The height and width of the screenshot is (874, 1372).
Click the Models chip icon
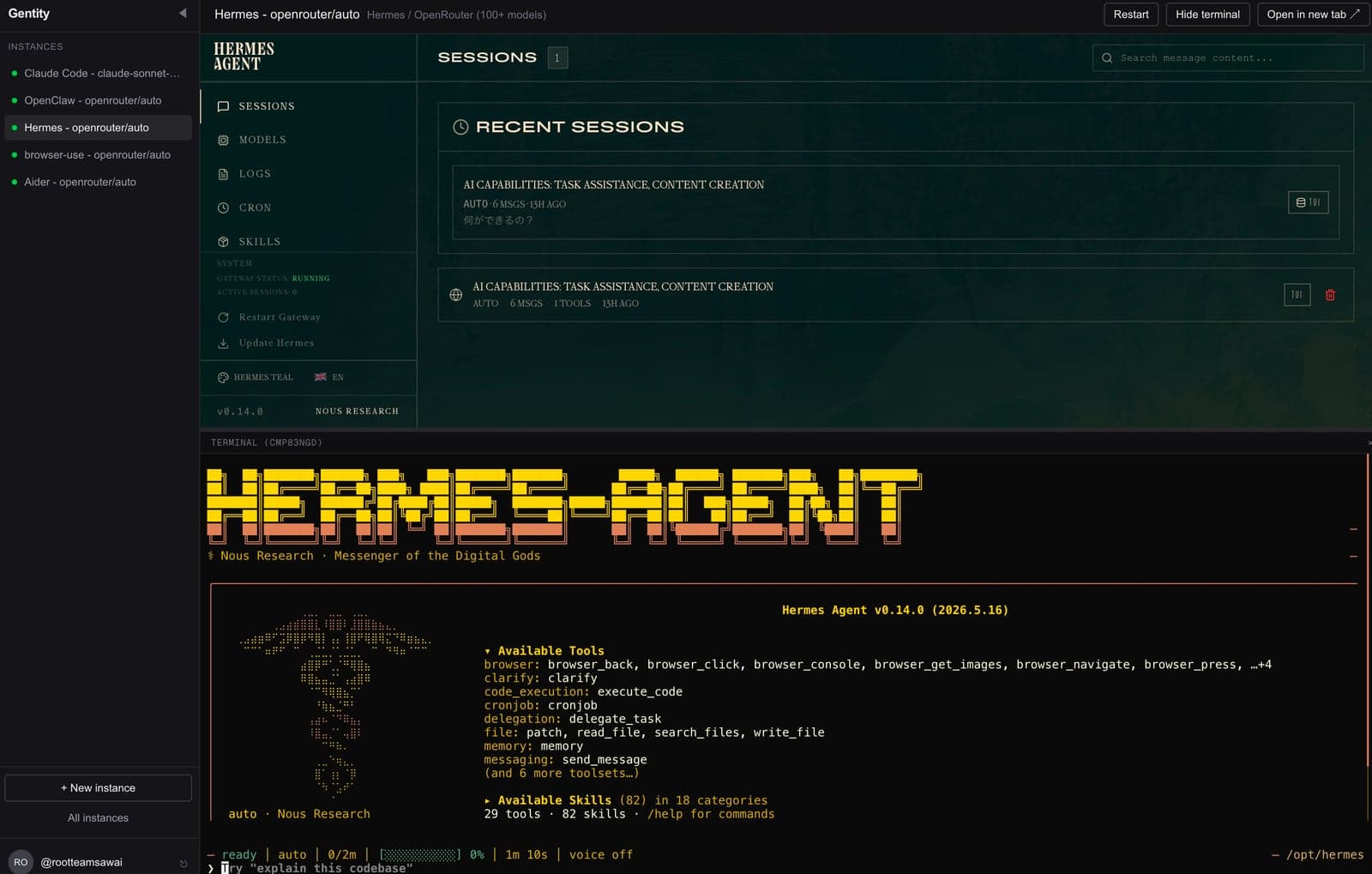pyautogui.click(x=223, y=140)
